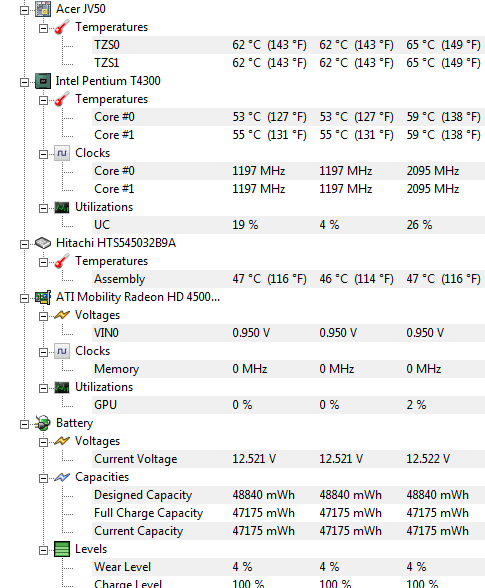Click the Capacities icon under Battery

pyautogui.click(x=62, y=477)
